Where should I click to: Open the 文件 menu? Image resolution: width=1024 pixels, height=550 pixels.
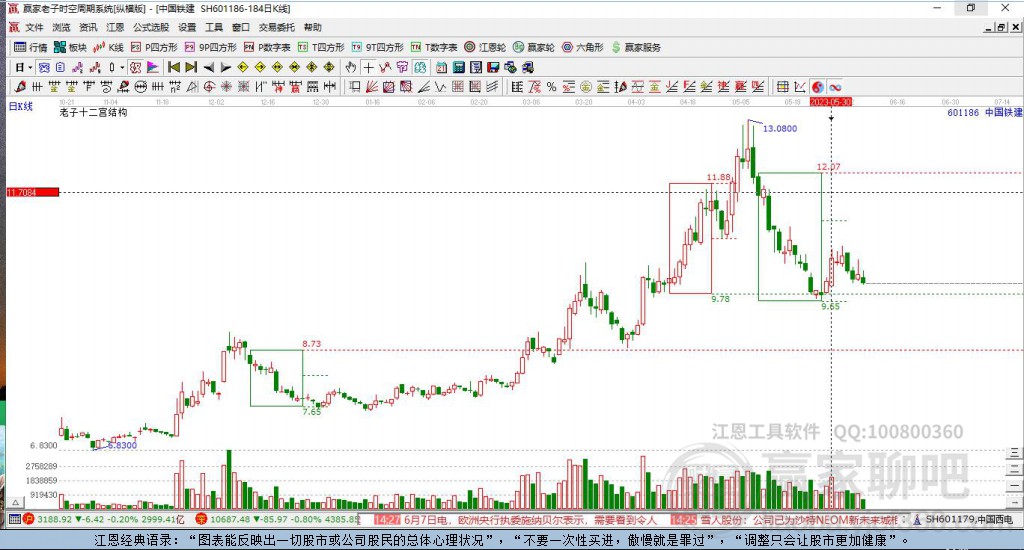pyautogui.click(x=34, y=27)
